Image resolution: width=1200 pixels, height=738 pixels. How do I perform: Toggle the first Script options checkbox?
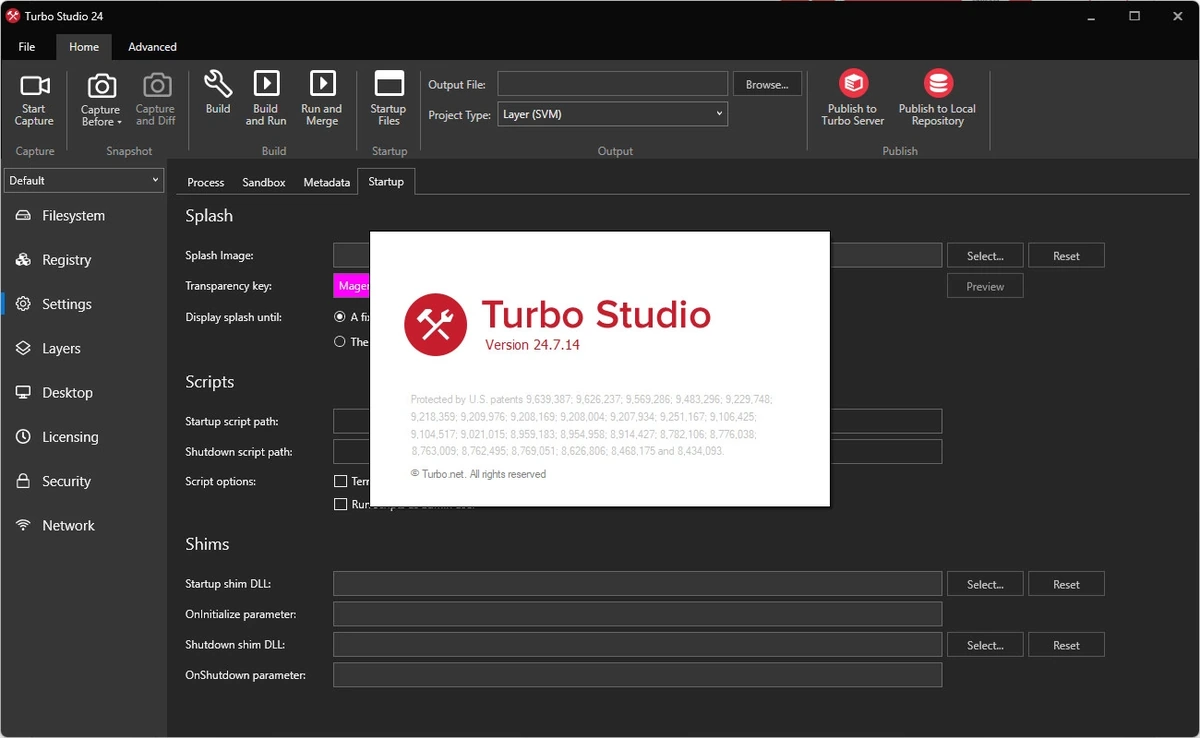click(340, 481)
